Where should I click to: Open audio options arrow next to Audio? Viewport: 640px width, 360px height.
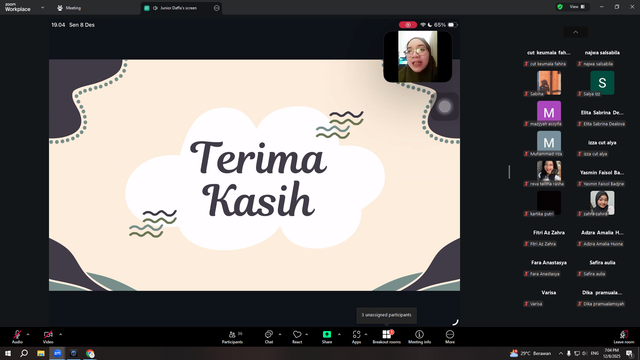pyautogui.click(x=28, y=334)
